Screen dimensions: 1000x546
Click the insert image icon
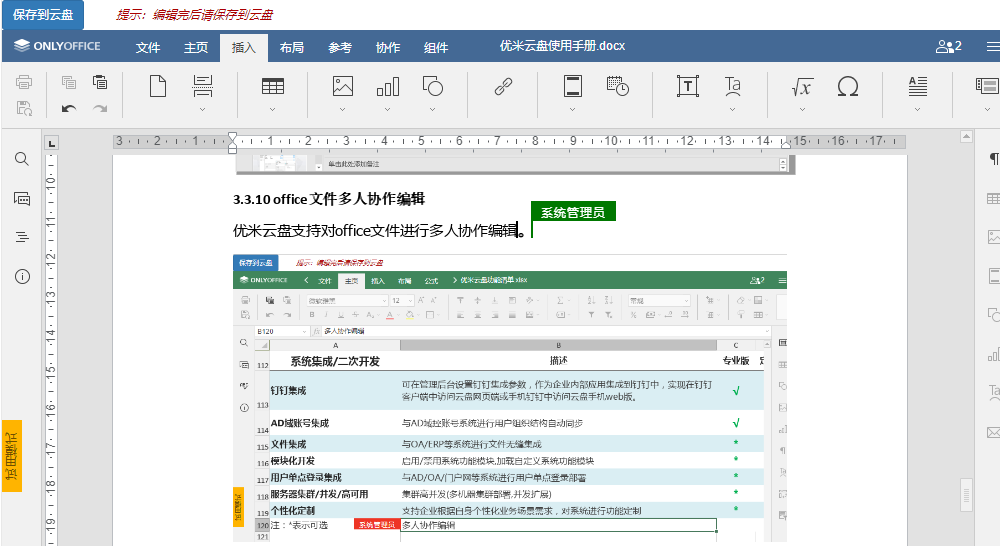coord(343,86)
